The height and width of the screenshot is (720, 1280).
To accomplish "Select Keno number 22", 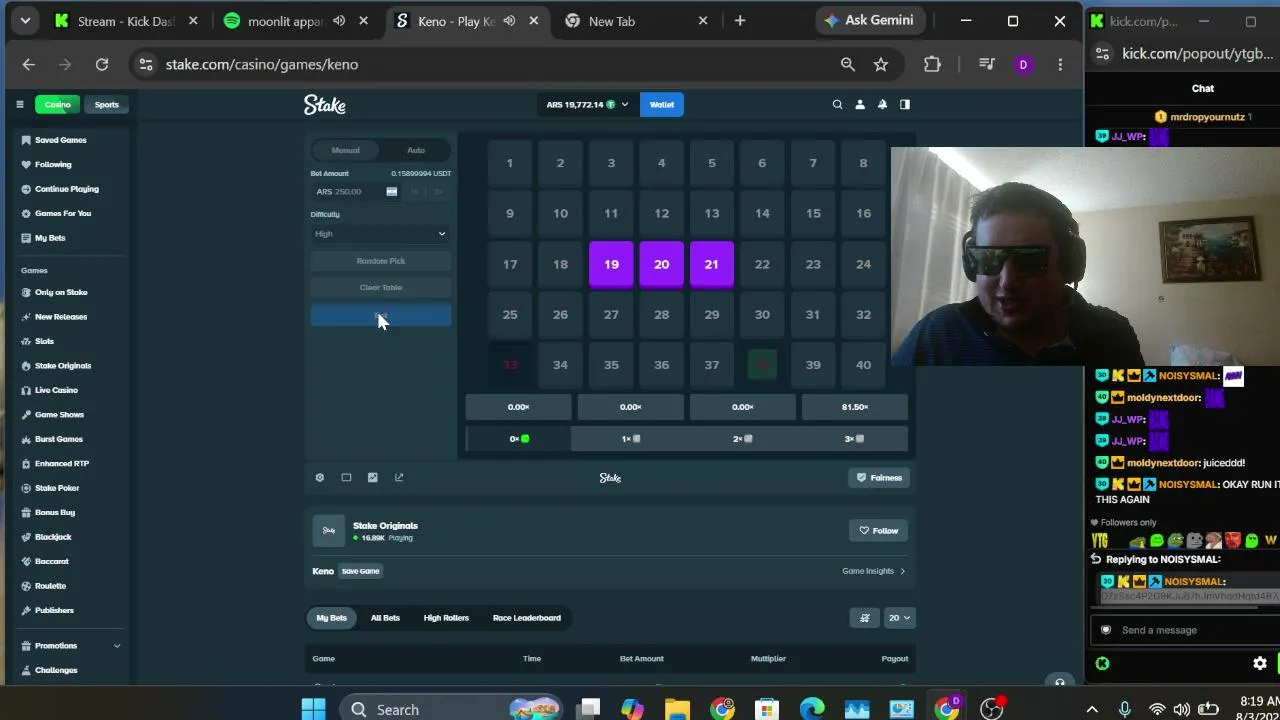I will click(762, 264).
